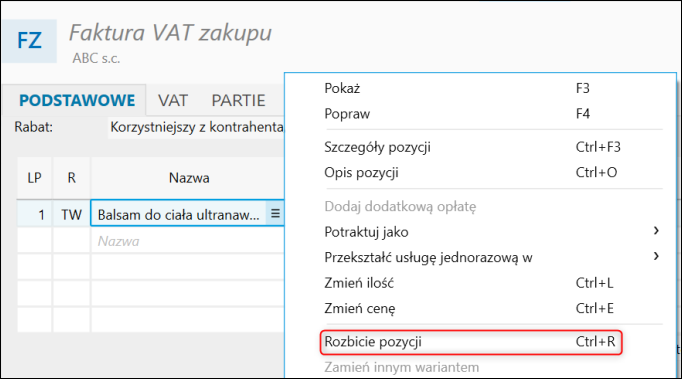The image size is (682, 379).
Task: Open the VAT tab
Action: (173, 101)
